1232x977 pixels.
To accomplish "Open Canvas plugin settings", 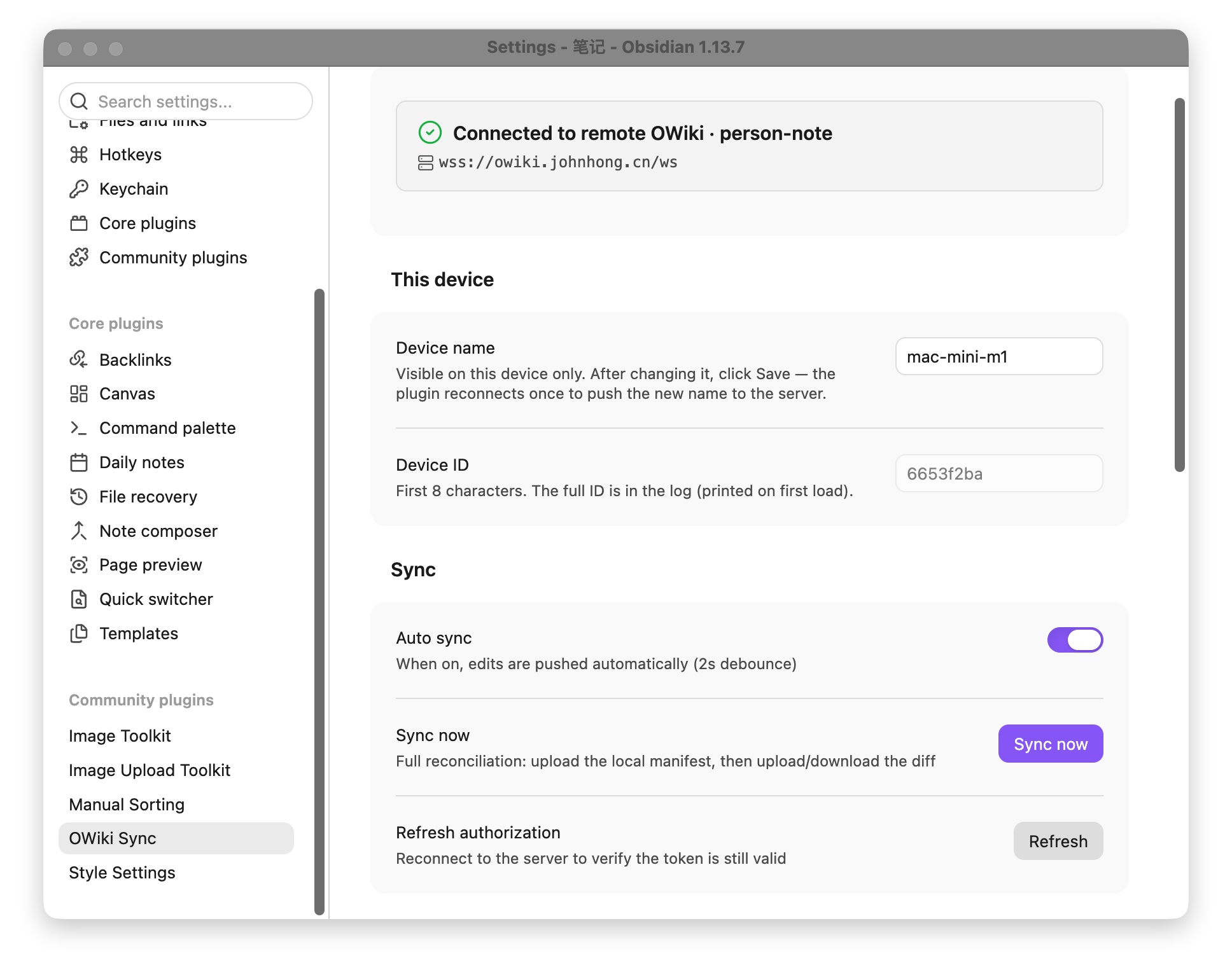I will pos(176,394).
